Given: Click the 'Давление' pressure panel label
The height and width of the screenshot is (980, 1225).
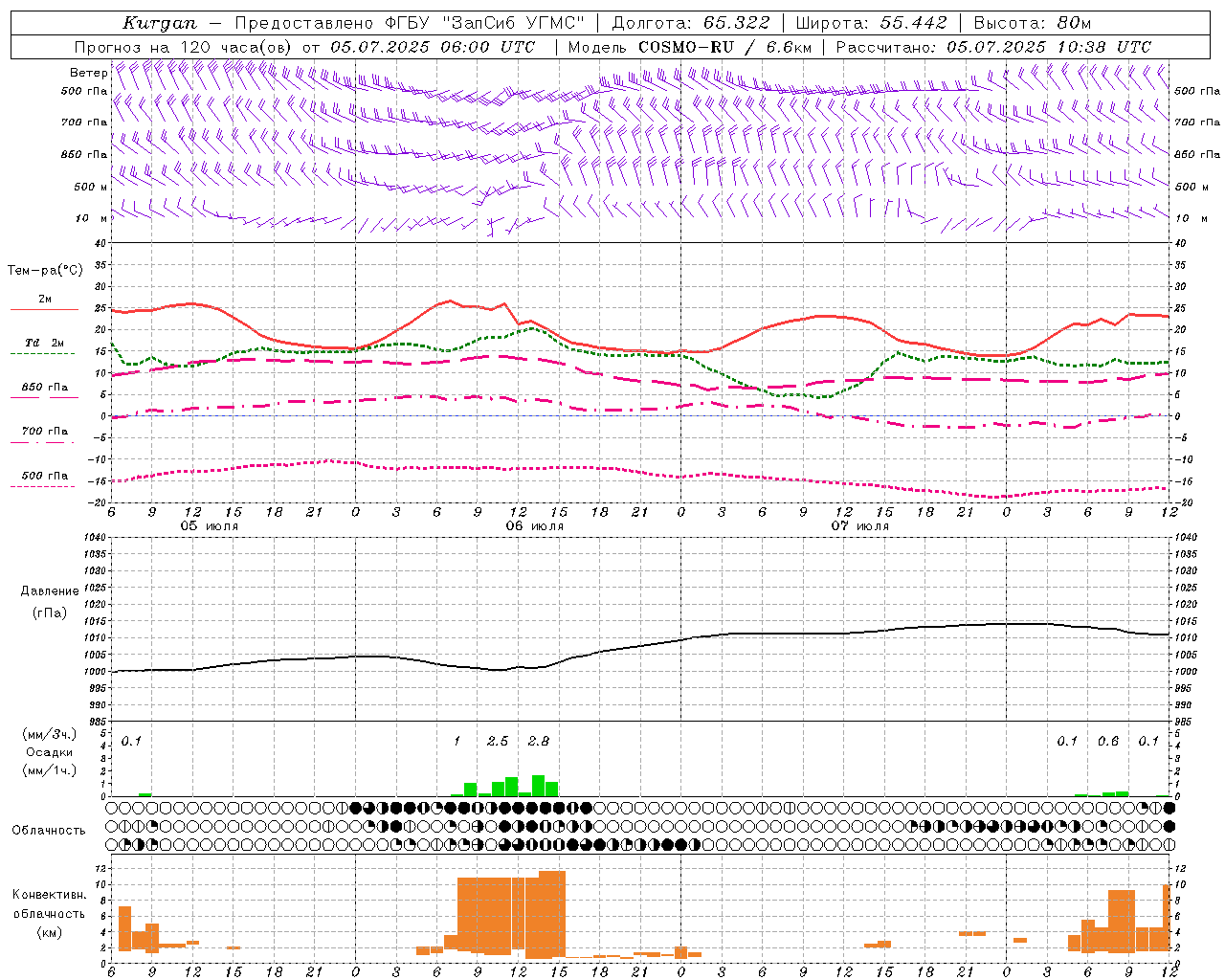Looking at the screenshot, I should [x=50, y=591].
